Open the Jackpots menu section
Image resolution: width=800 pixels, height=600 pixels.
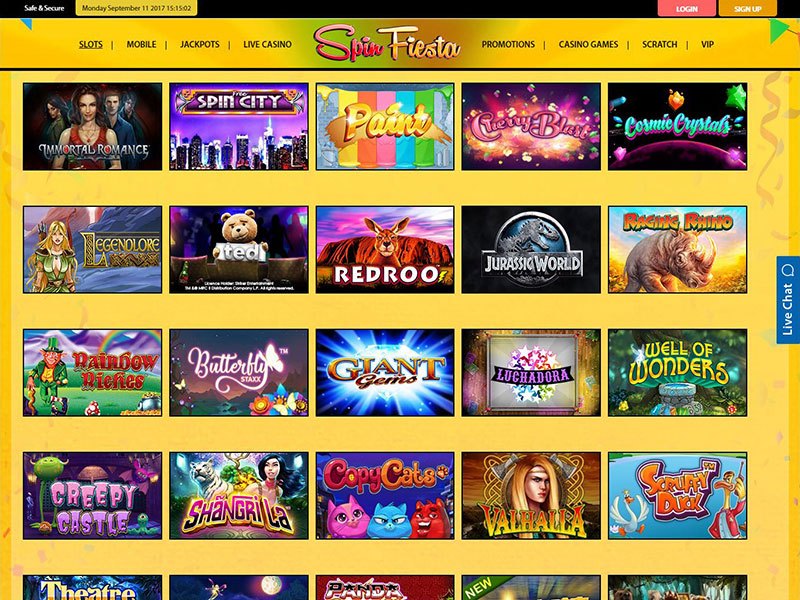point(199,44)
